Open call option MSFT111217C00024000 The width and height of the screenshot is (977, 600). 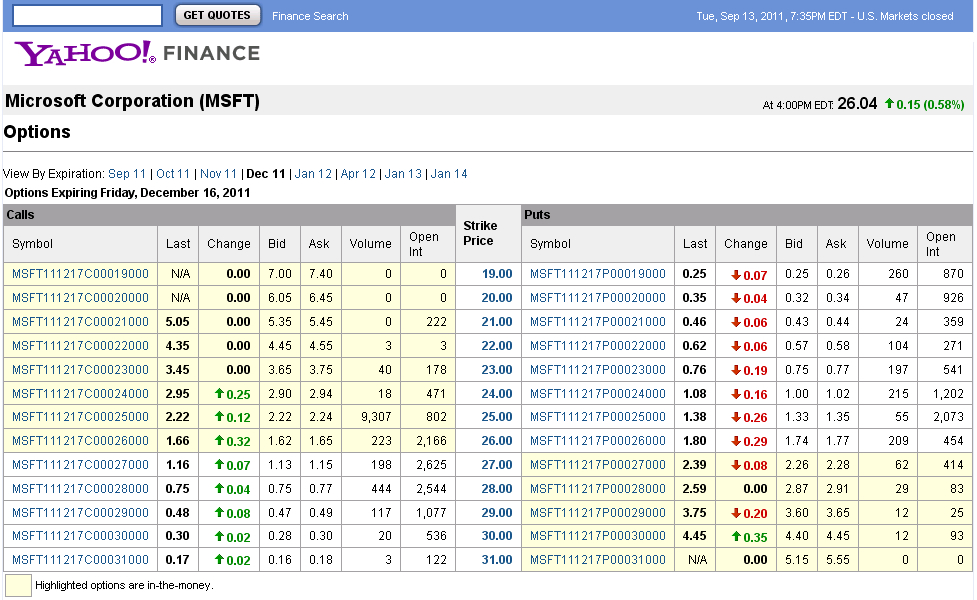coord(80,394)
